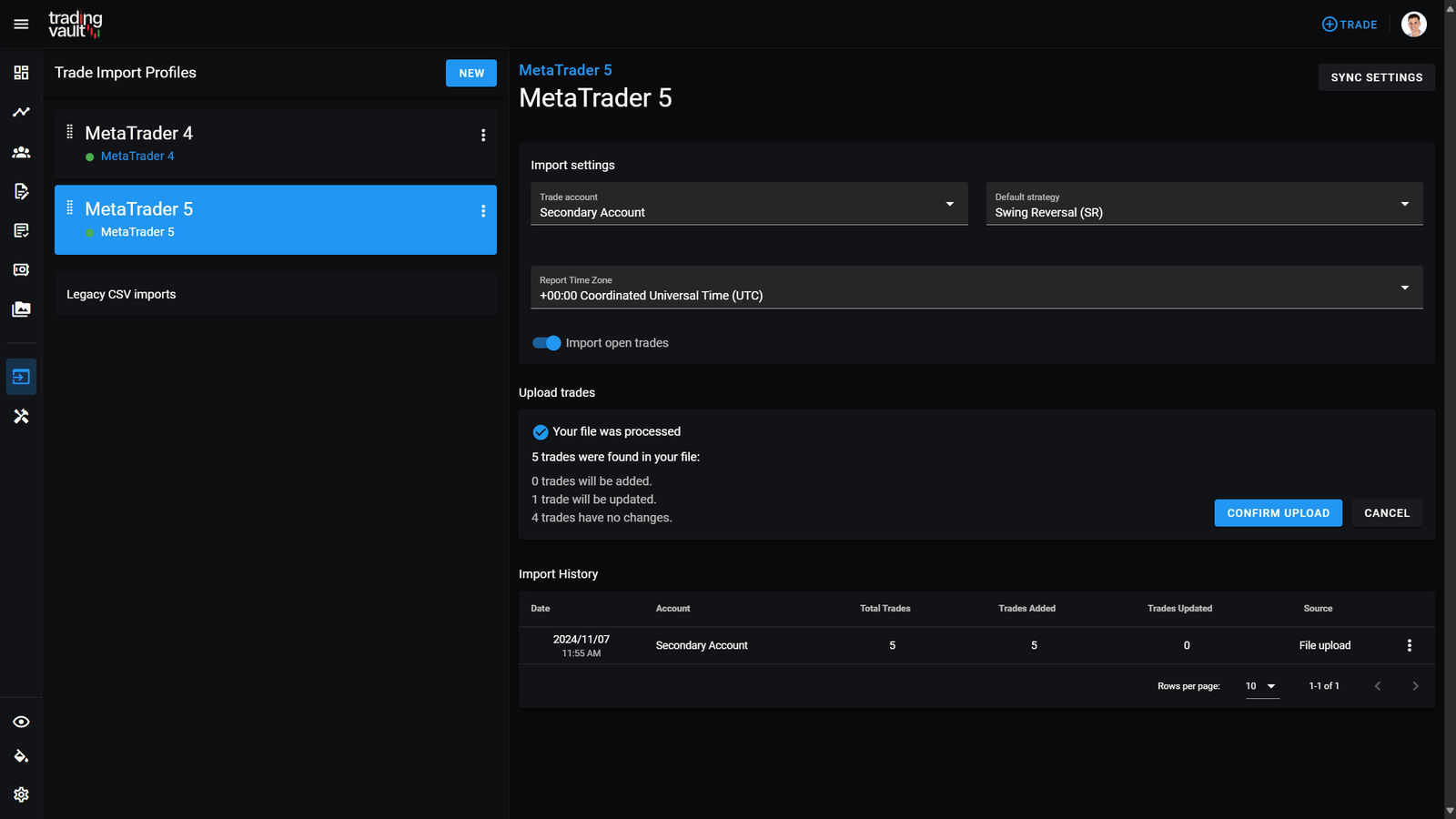
Task: Open the chart line analytics icon
Action: 21,112
